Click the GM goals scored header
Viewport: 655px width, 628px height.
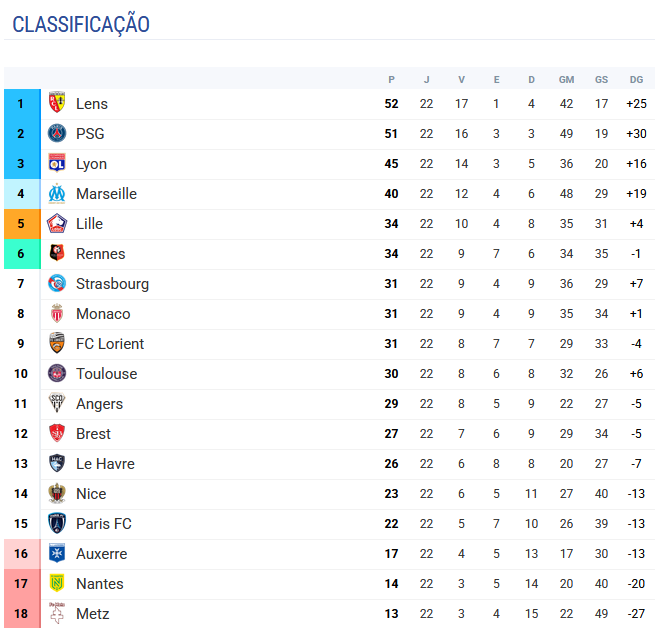pyautogui.click(x=566, y=79)
